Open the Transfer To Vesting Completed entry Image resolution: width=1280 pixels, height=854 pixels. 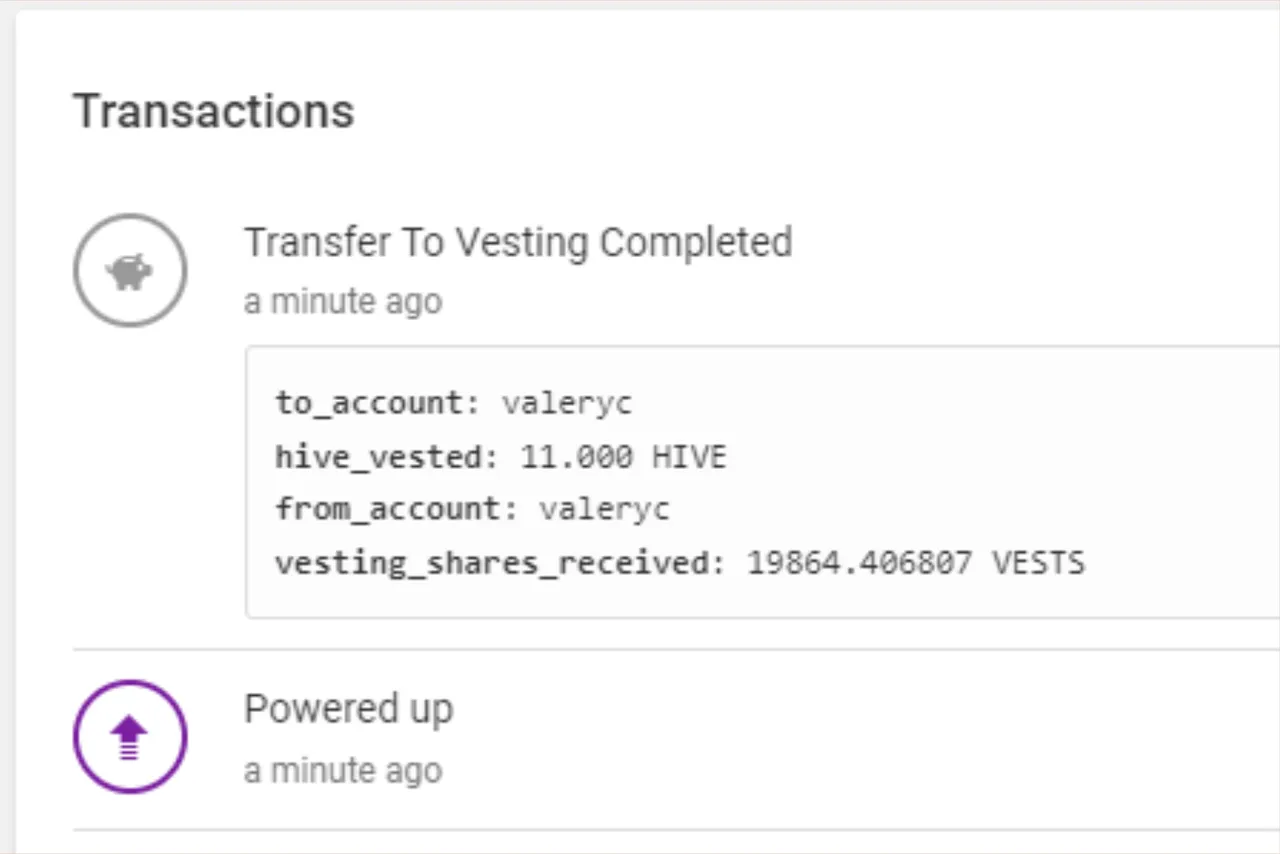[x=518, y=242]
